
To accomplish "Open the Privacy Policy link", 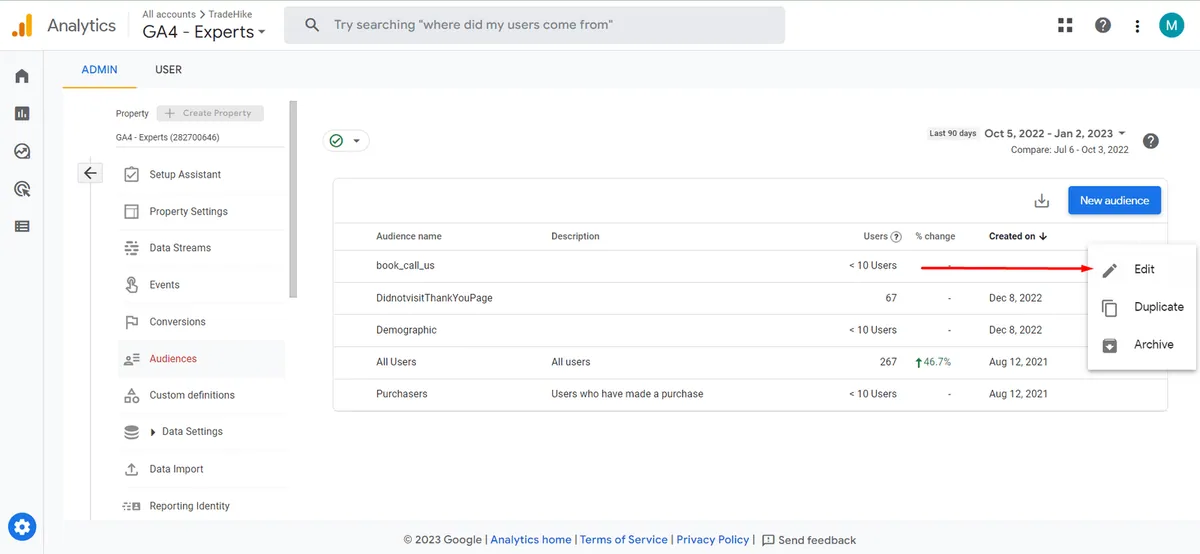I will tap(713, 540).
